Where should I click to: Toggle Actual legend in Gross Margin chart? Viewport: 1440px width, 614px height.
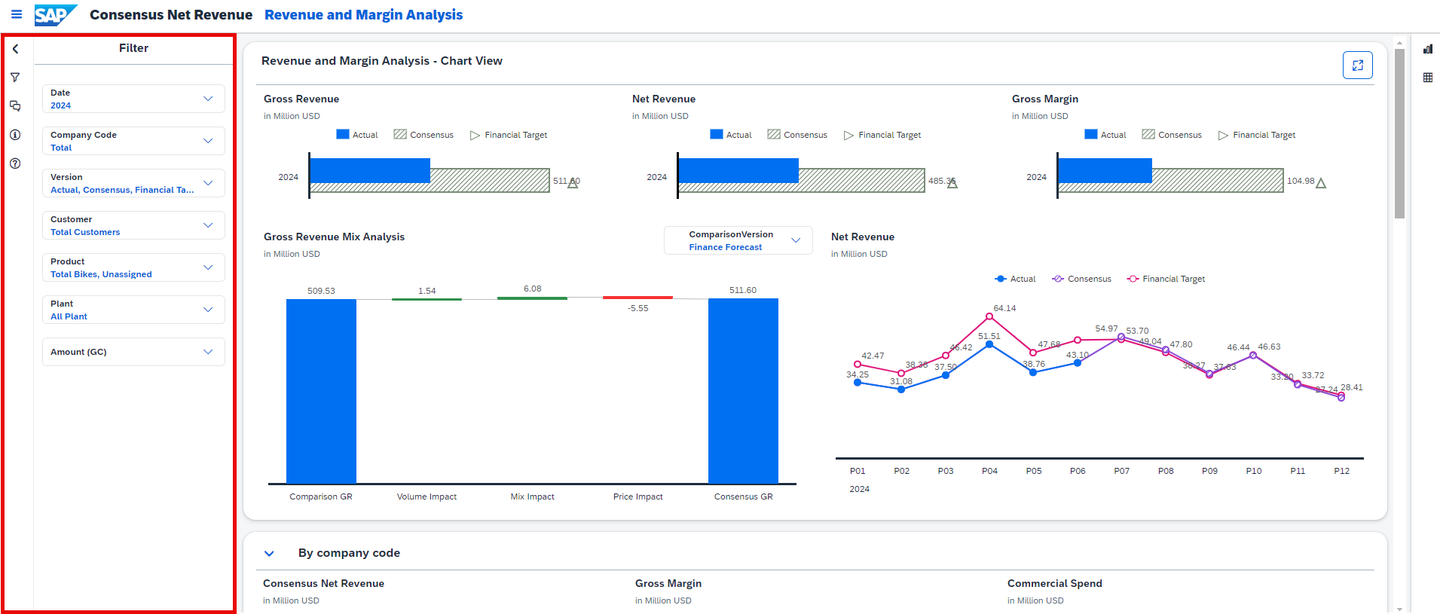tap(1105, 135)
